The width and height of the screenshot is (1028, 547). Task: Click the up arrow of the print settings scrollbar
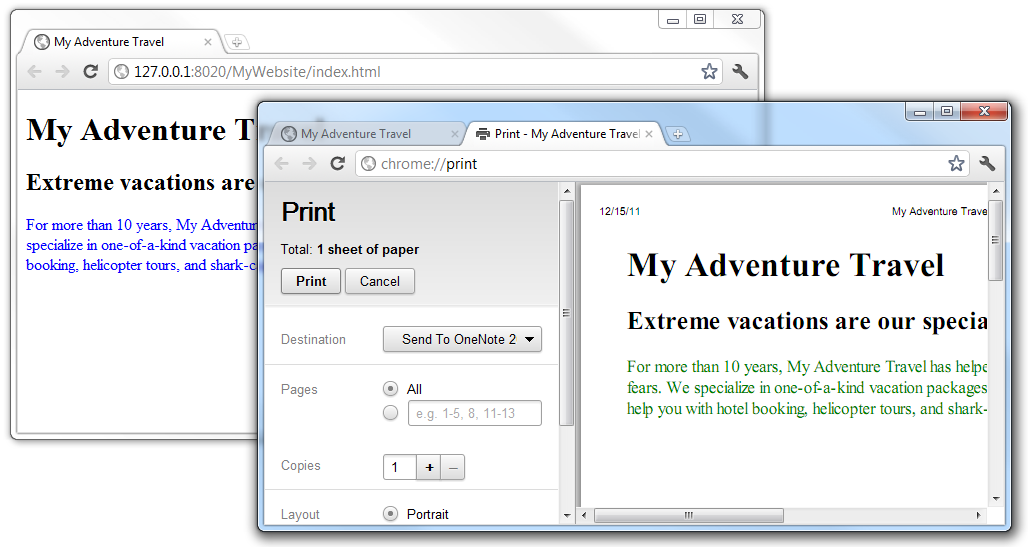point(566,191)
